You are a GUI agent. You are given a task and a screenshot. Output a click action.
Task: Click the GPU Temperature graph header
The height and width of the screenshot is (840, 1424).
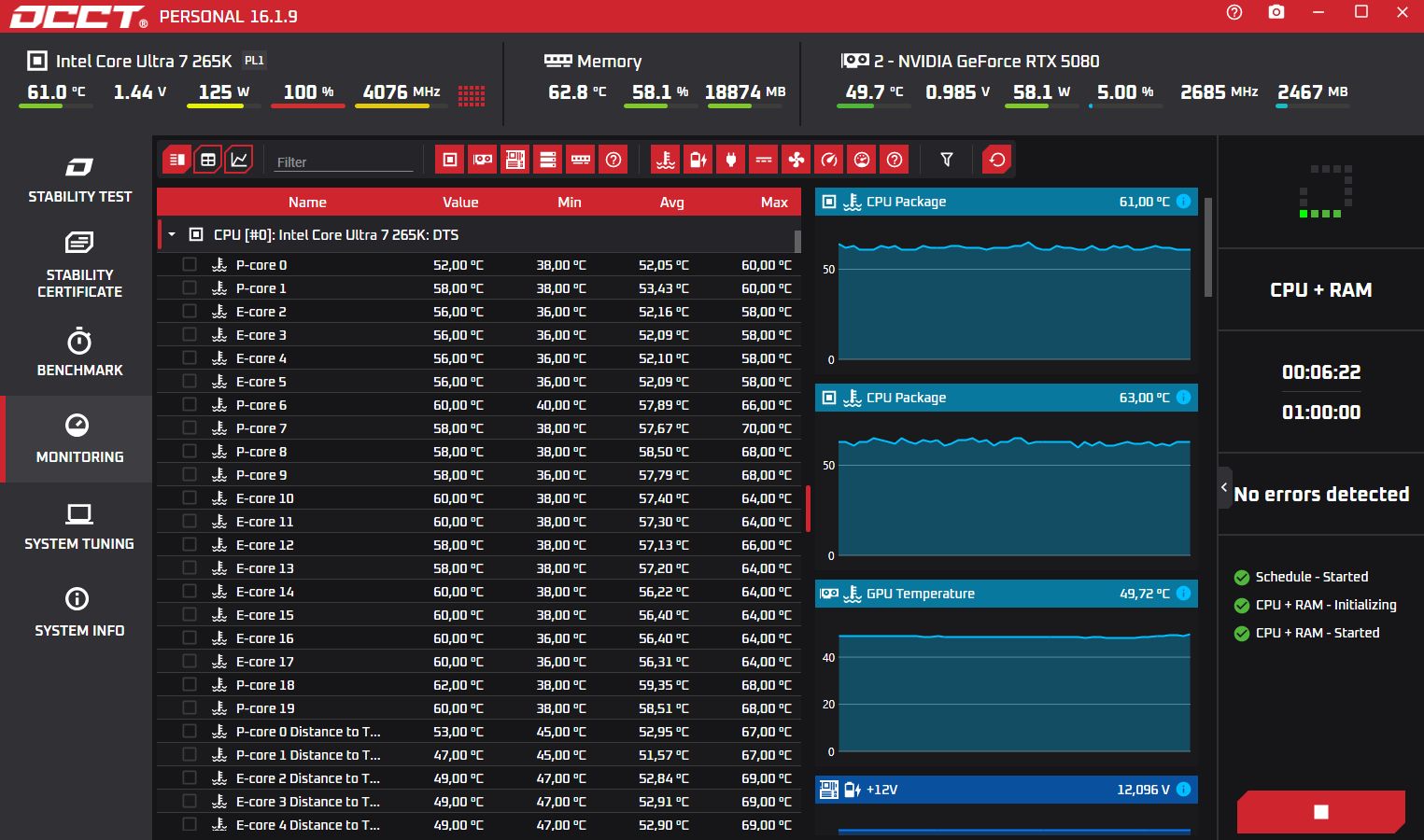[1007, 594]
